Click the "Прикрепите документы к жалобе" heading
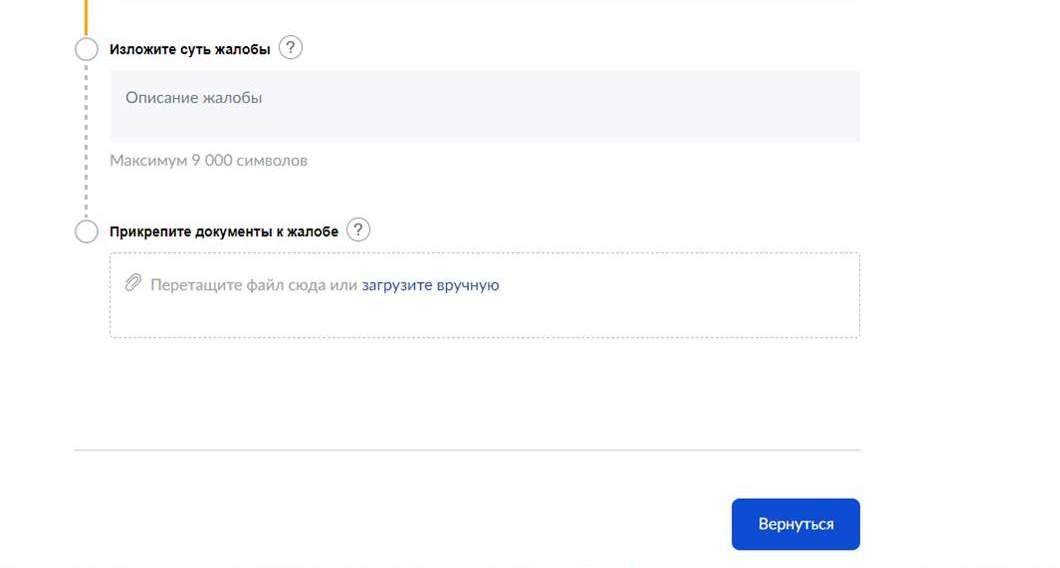Viewport: 1060px width, 568px height. coord(224,232)
